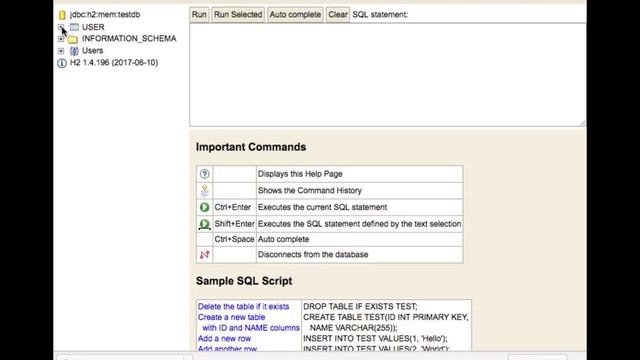Click the 'Important Commands' heading
This screenshot has width=640, height=360.
click(251, 147)
